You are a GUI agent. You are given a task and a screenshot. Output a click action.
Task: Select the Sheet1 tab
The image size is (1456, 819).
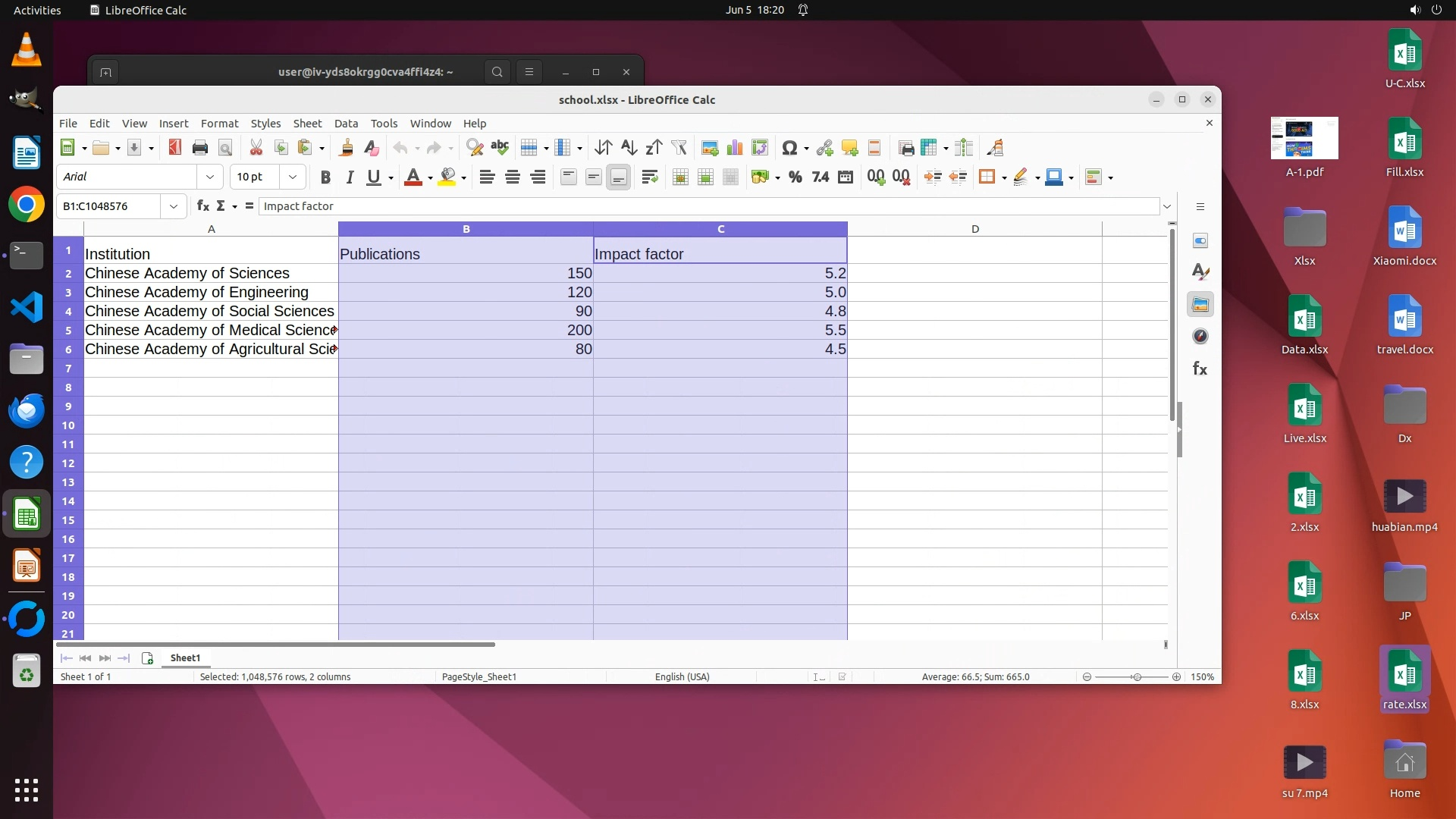click(185, 658)
